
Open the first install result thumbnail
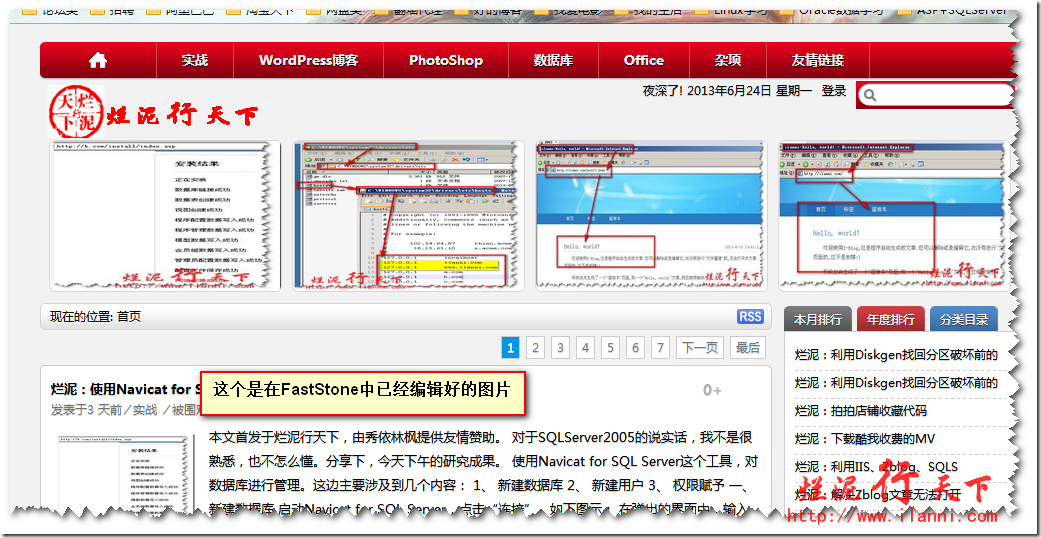pyautogui.click(x=165, y=215)
